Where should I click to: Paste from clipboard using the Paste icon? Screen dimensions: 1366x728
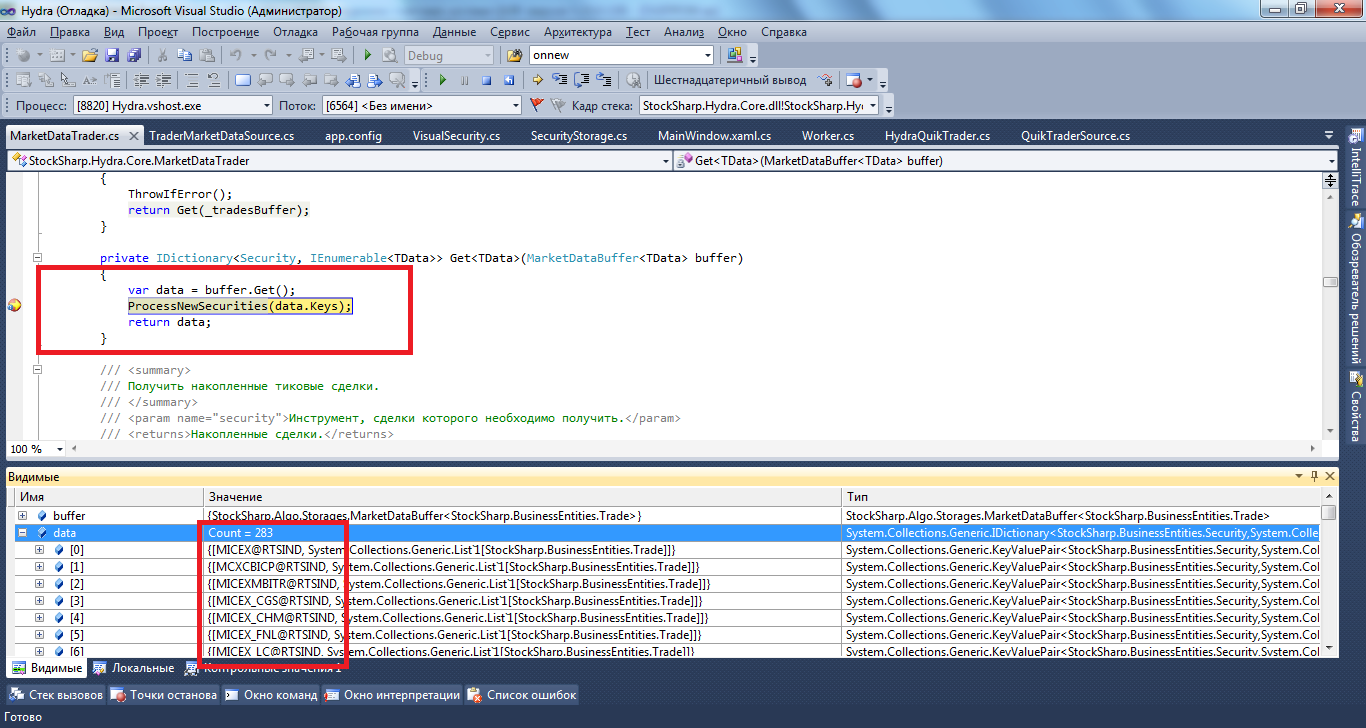(207, 55)
